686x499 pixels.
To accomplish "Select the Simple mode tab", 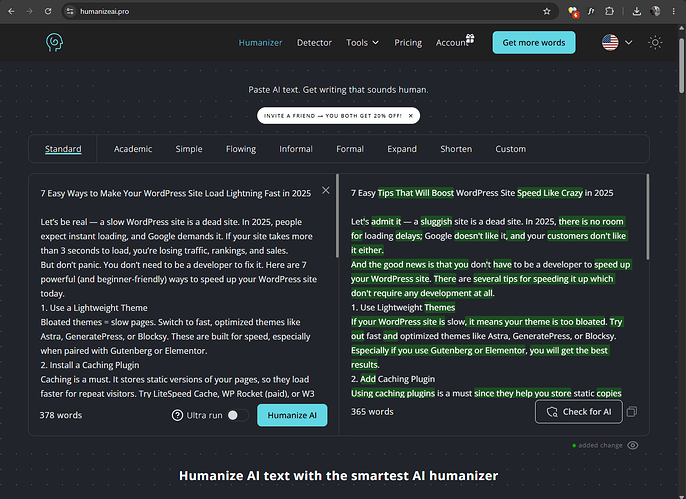I will [x=189, y=149].
